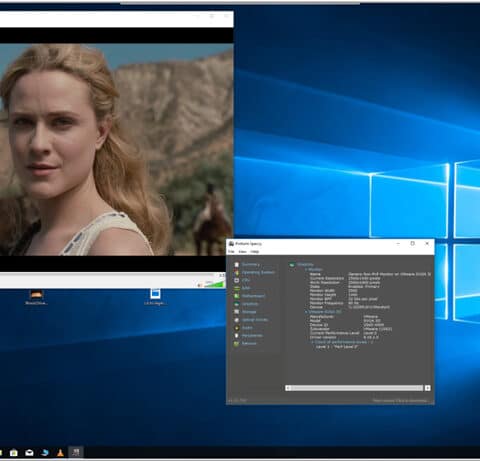
Task: Adjust the VLC volume slider
Action: click(214, 284)
